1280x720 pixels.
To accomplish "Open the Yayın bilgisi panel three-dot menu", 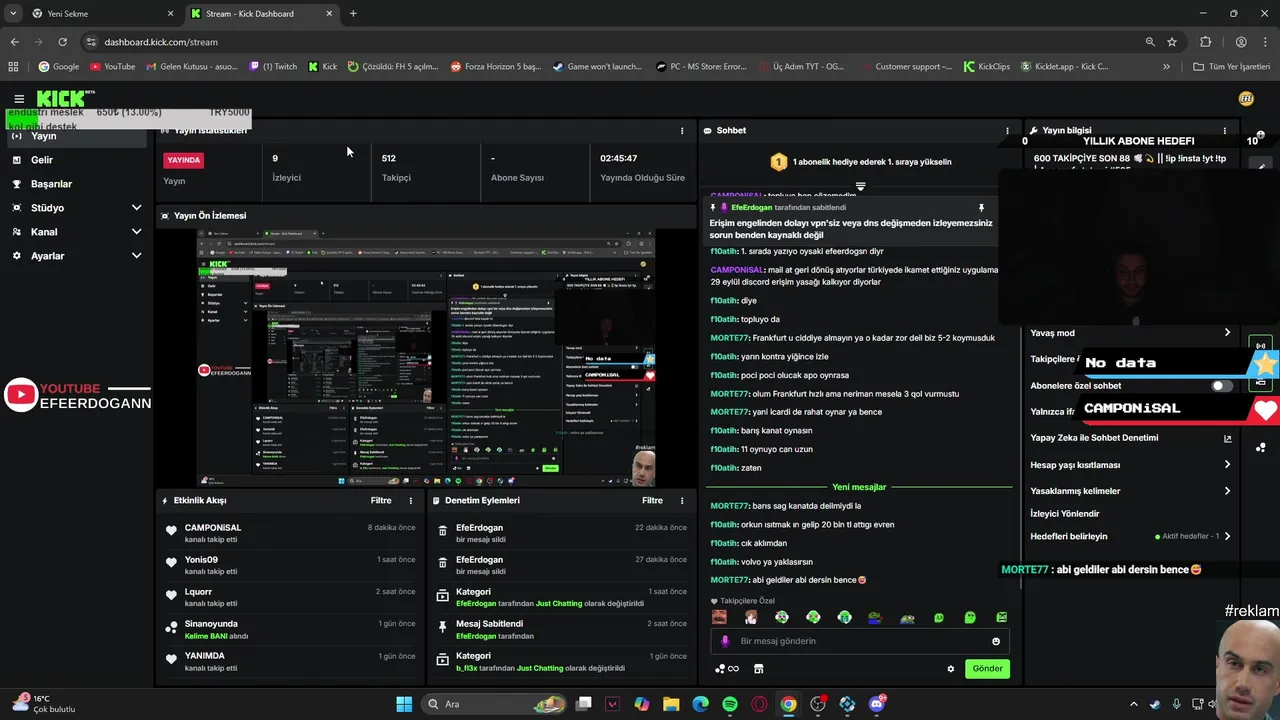I will (x=1224, y=131).
